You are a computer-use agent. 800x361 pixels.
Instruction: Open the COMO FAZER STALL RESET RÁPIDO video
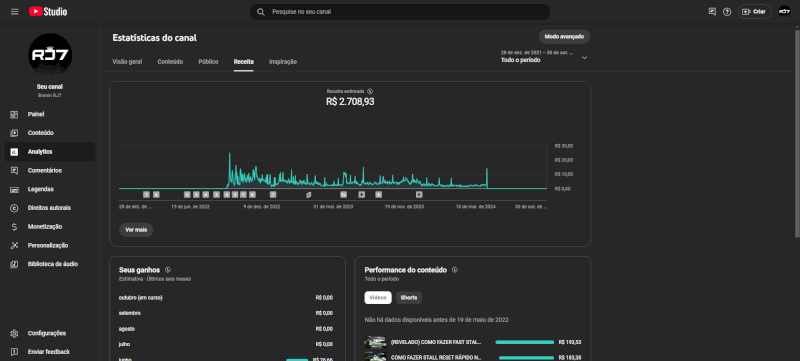436,357
